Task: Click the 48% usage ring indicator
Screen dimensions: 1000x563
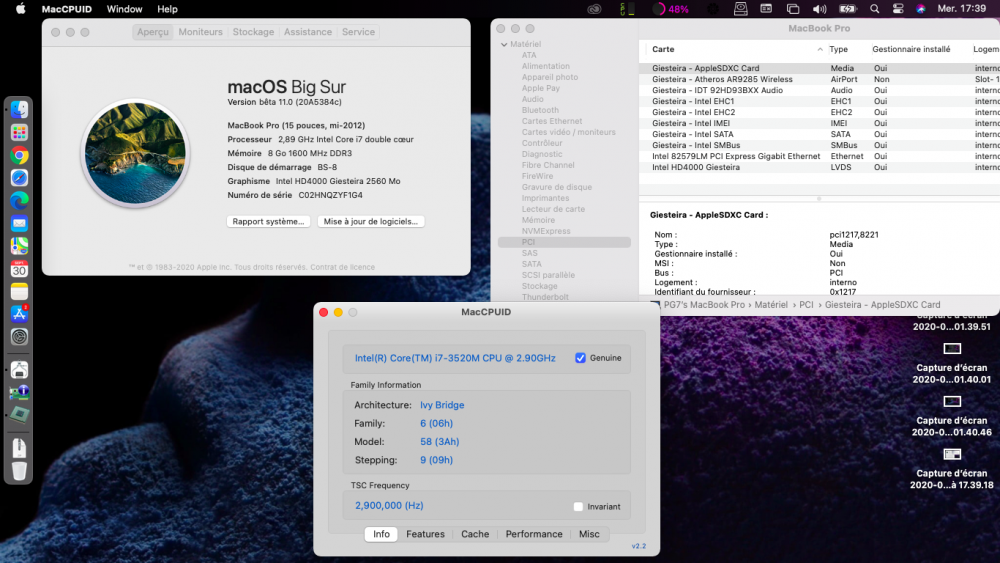Action: (x=670, y=9)
